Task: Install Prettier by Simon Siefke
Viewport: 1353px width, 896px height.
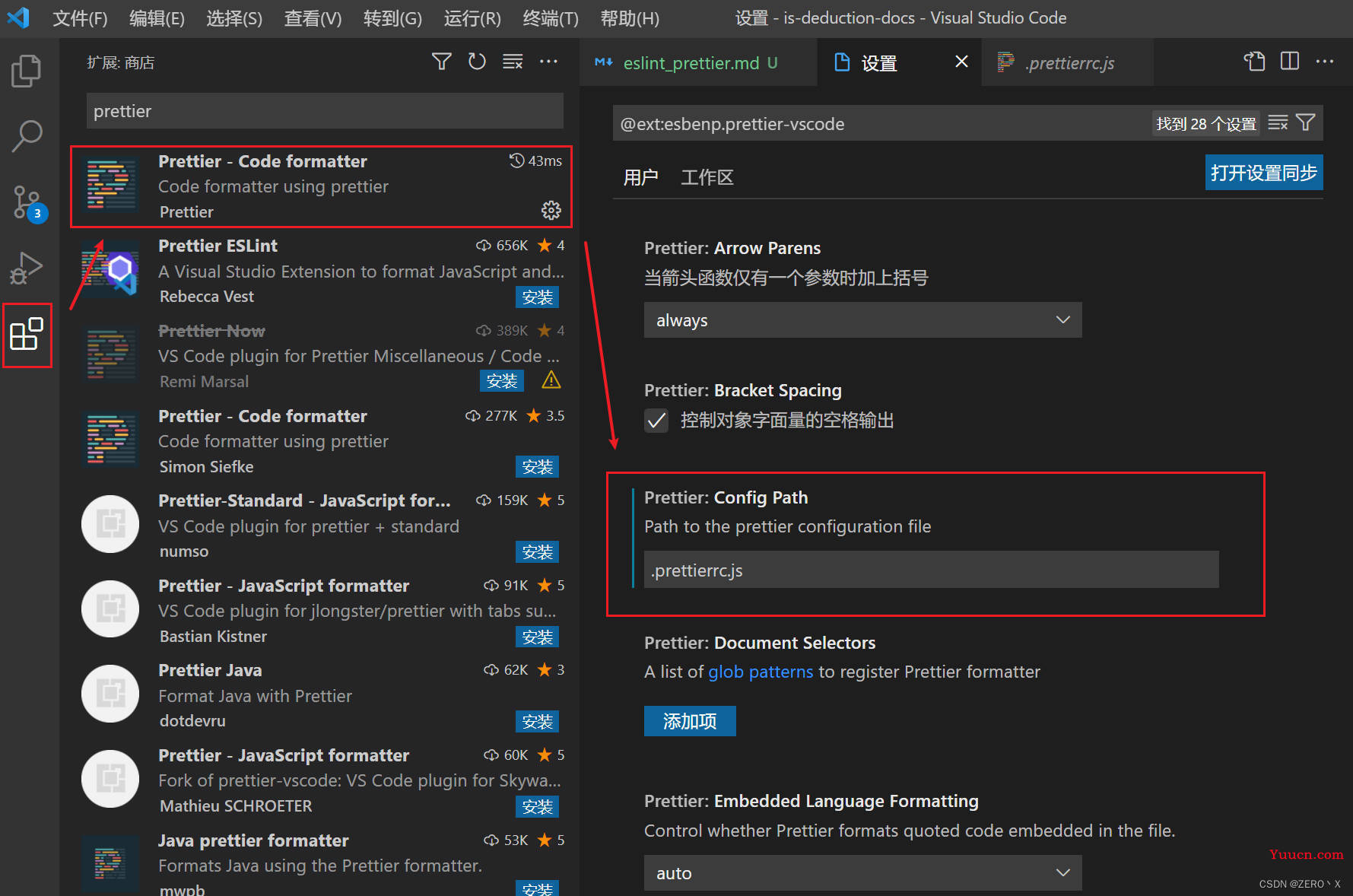Action: (x=538, y=467)
